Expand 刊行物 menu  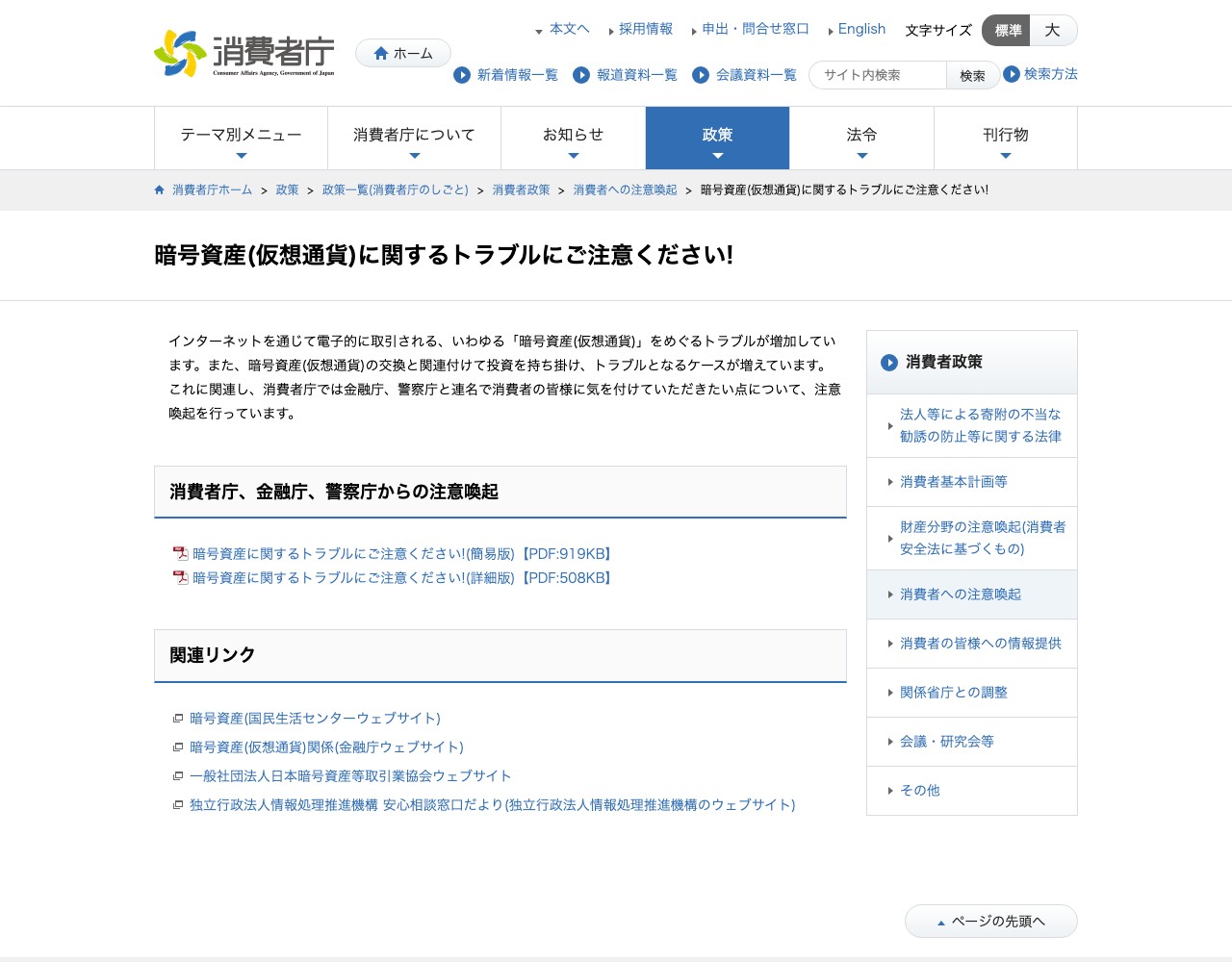click(x=1006, y=139)
